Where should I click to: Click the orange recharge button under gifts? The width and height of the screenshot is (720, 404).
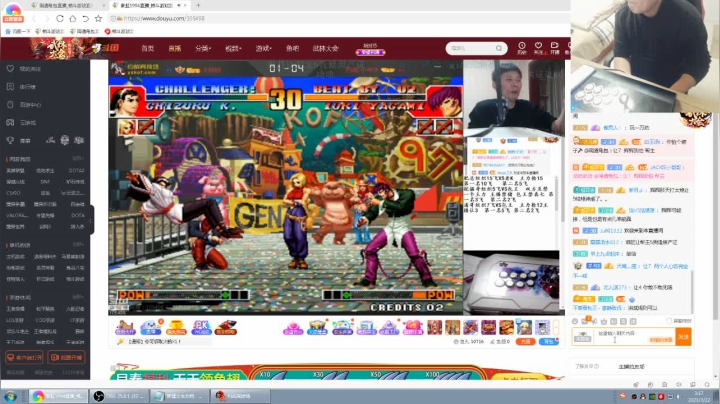click(525, 342)
